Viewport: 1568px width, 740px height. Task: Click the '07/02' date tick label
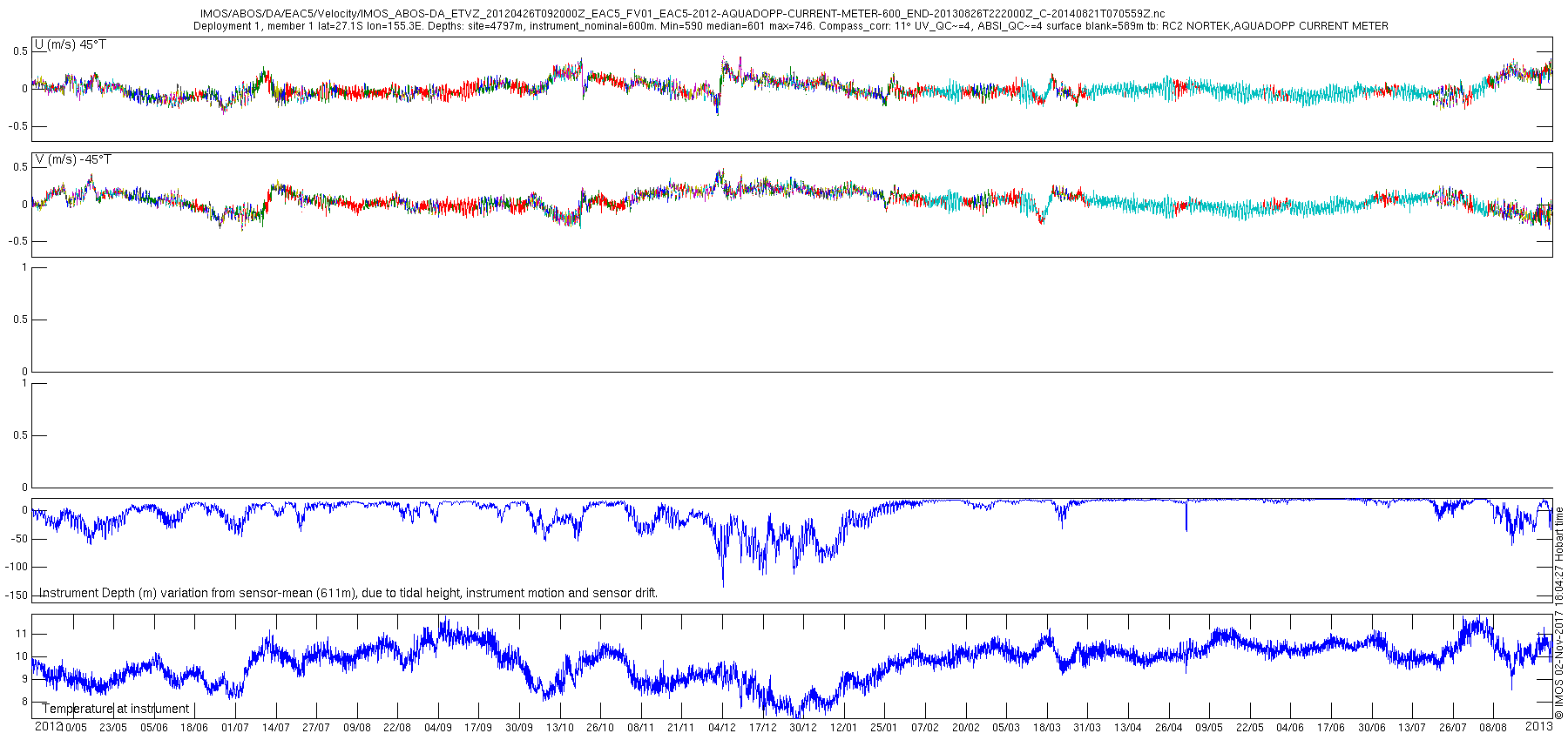coord(925,728)
